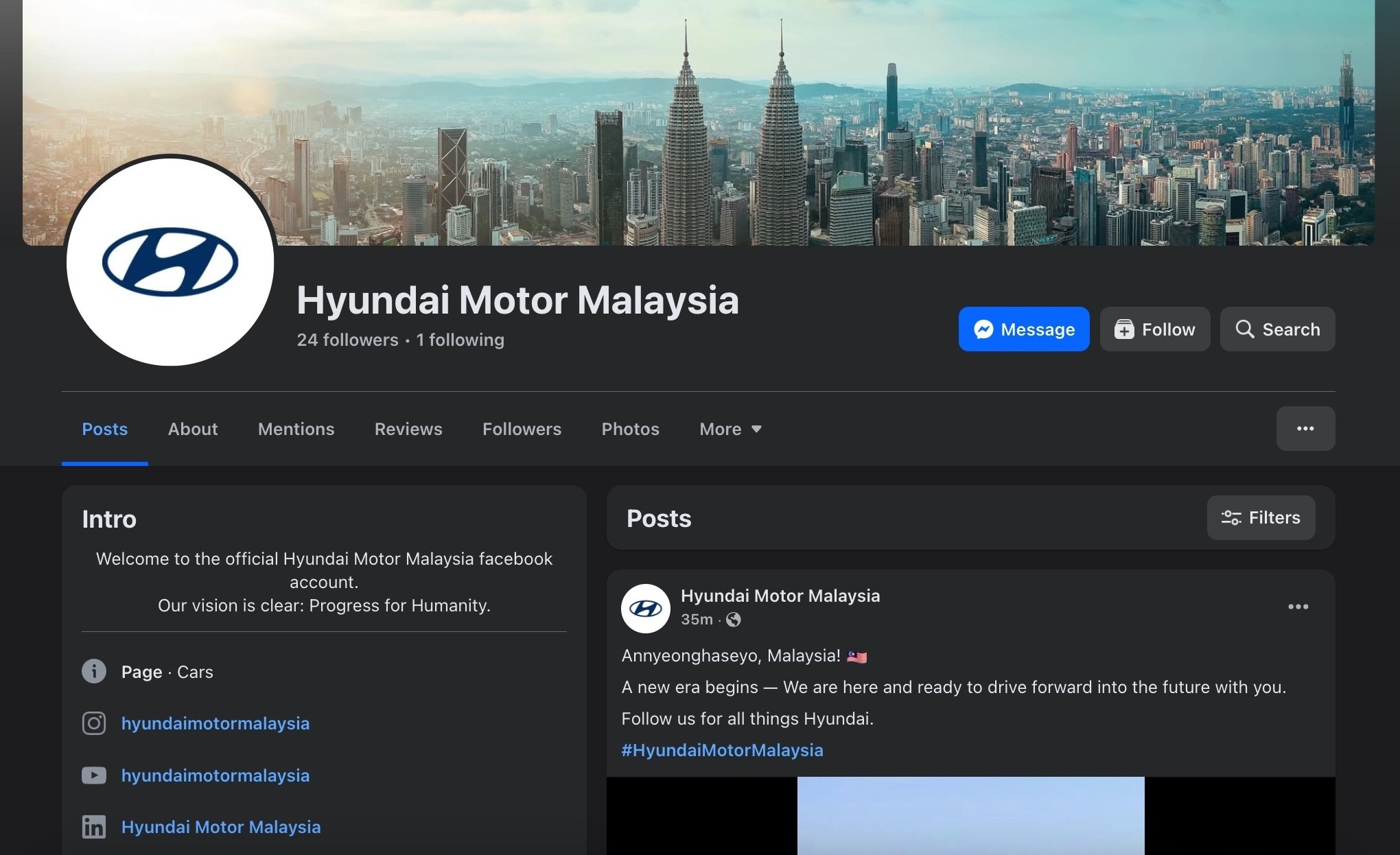Open the page options three-dot menu

tap(1305, 428)
